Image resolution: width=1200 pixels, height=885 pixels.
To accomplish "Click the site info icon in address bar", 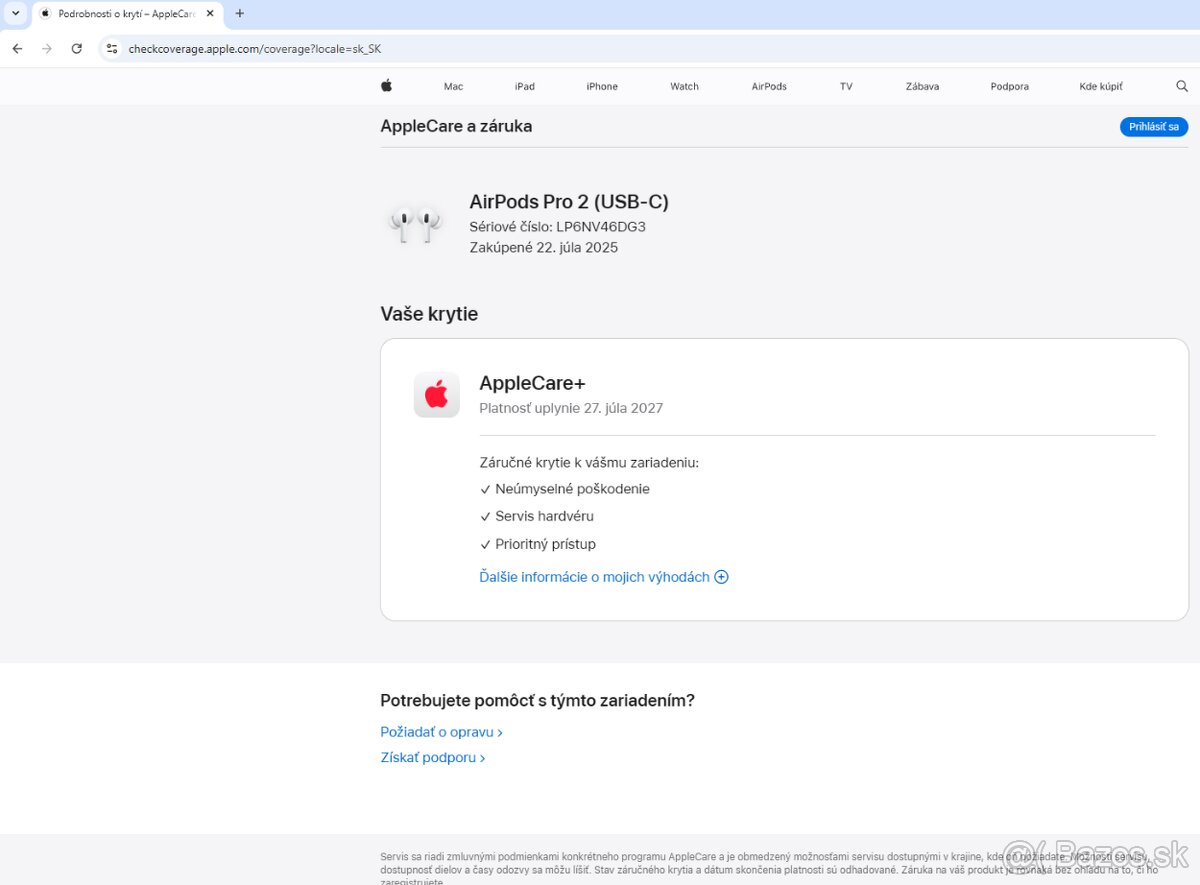I will 112,48.
